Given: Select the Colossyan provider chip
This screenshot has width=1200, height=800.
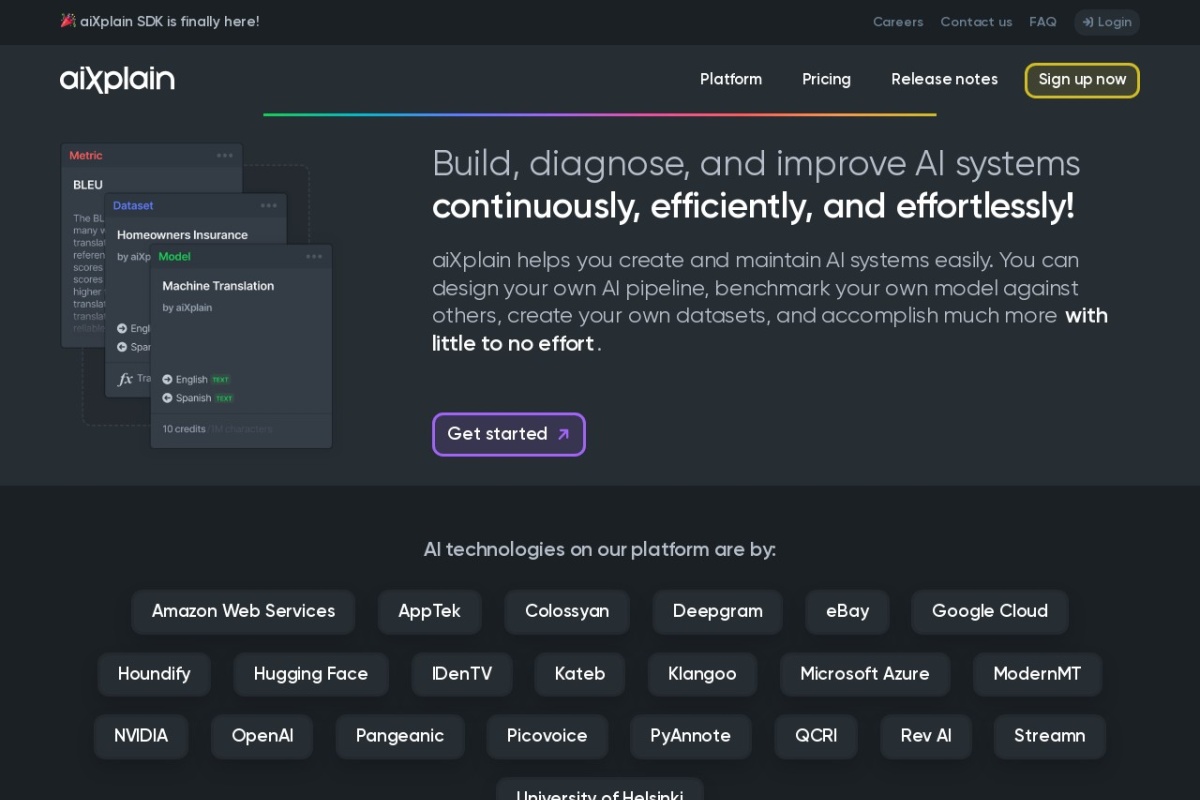Looking at the screenshot, I should (567, 611).
